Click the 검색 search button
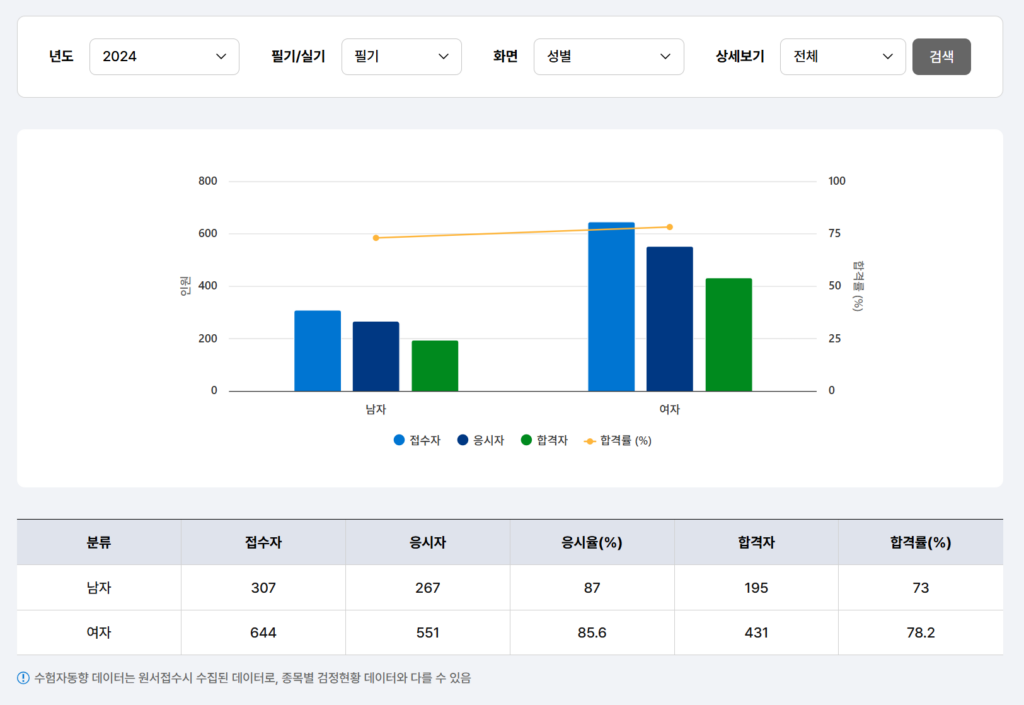The width and height of the screenshot is (1024, 705). 941,57
